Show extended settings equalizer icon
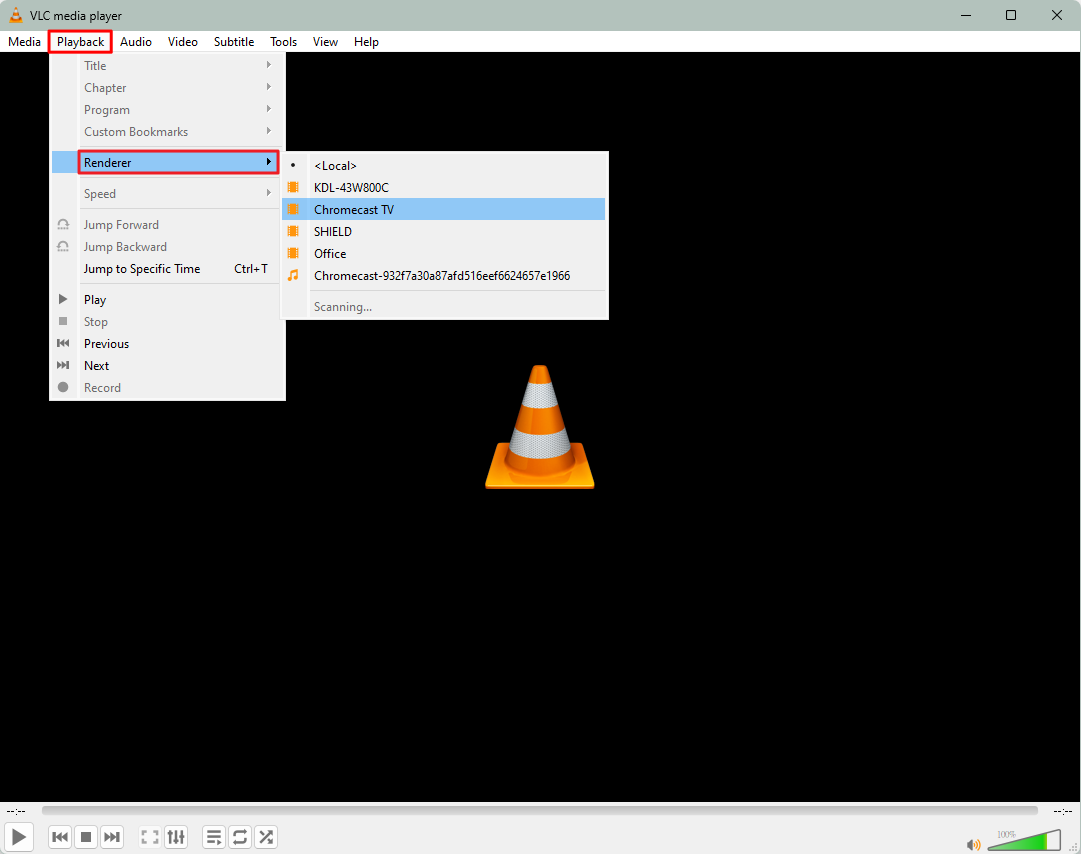This screenshot has height=854, width=1081. 176,837
